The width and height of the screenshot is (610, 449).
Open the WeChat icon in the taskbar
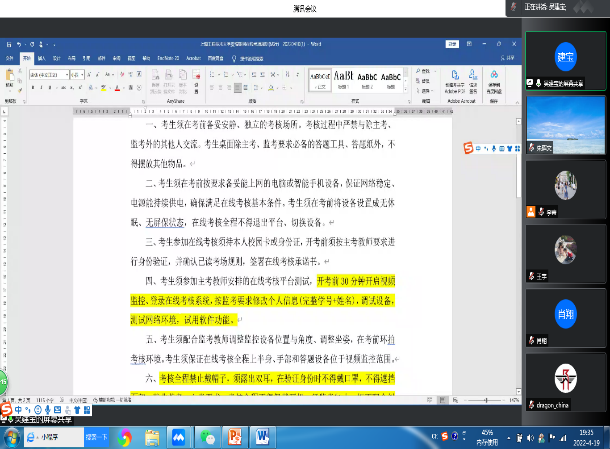tap(208, 437)
